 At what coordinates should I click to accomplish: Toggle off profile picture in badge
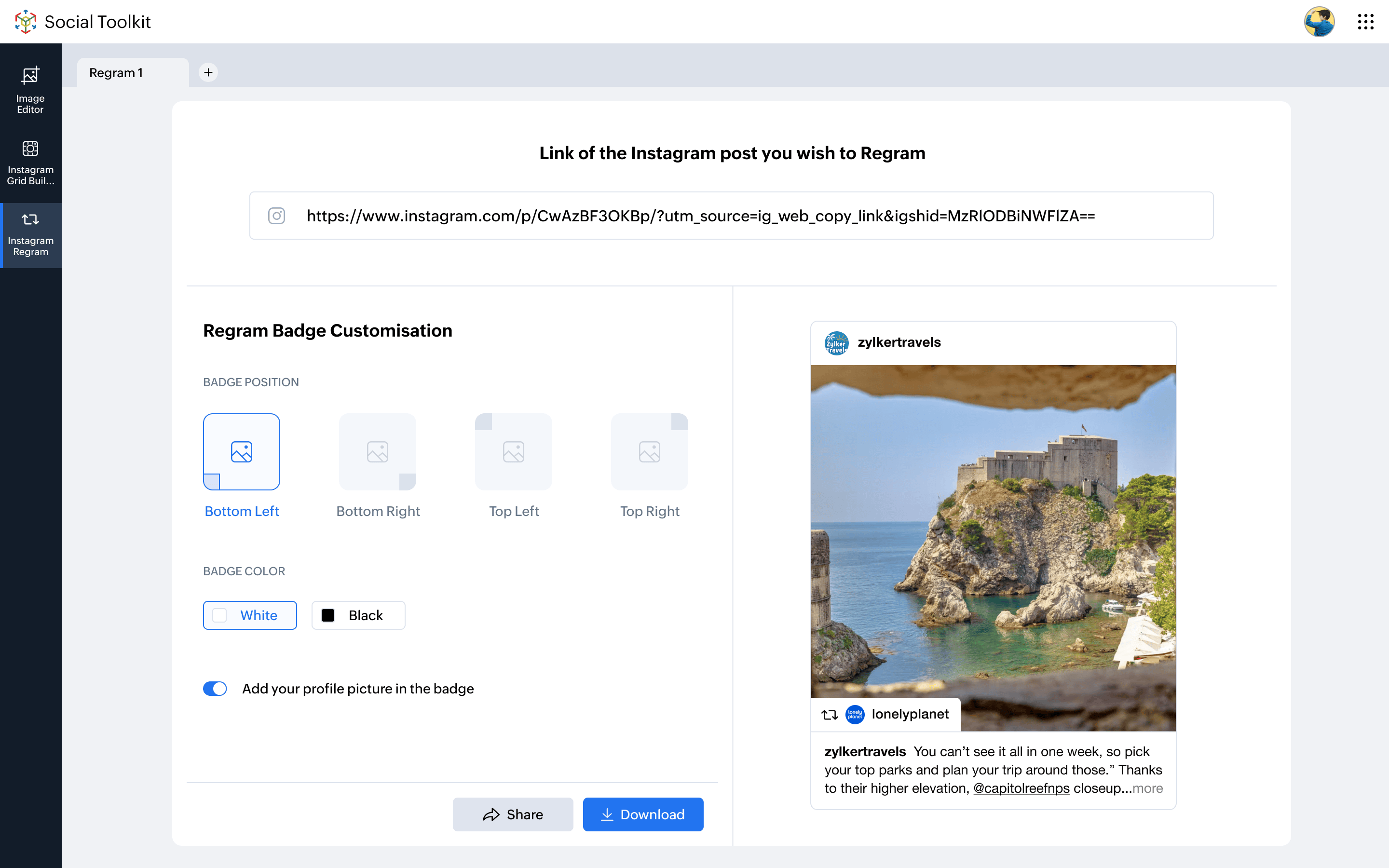click(215, 688)
